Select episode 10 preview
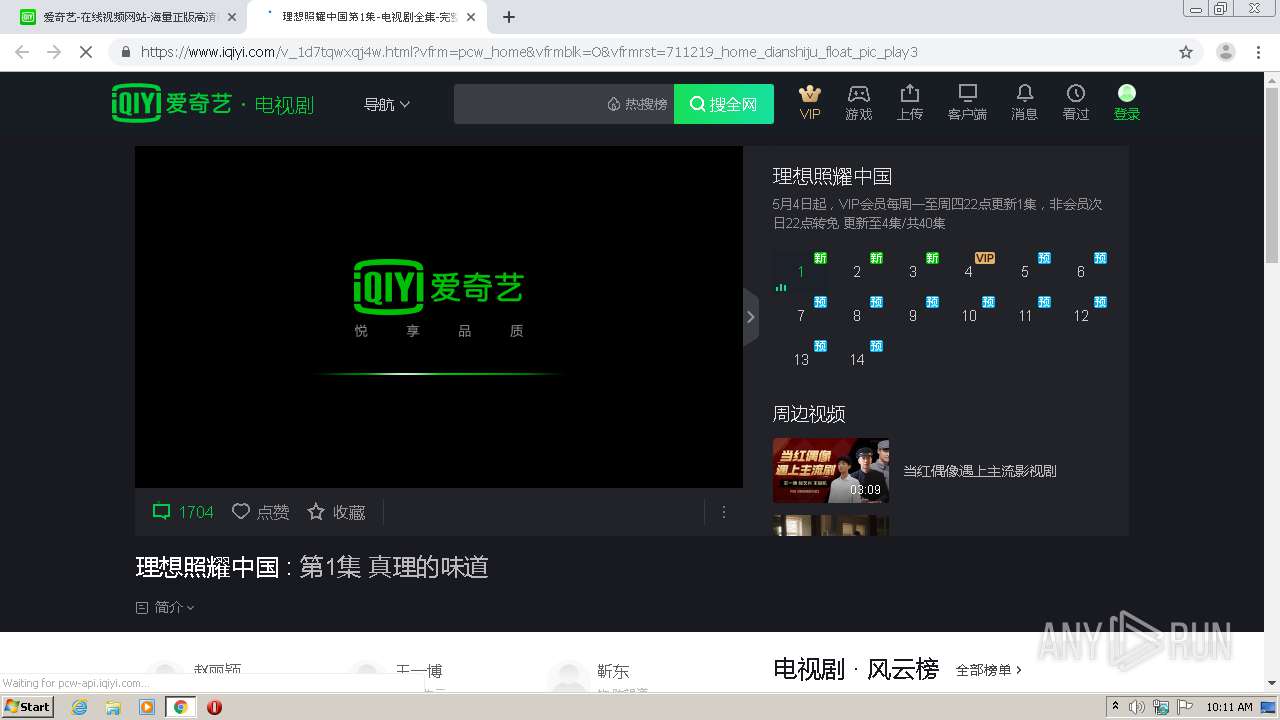This screenshot has height=720, width=1280. pos(969,314)
